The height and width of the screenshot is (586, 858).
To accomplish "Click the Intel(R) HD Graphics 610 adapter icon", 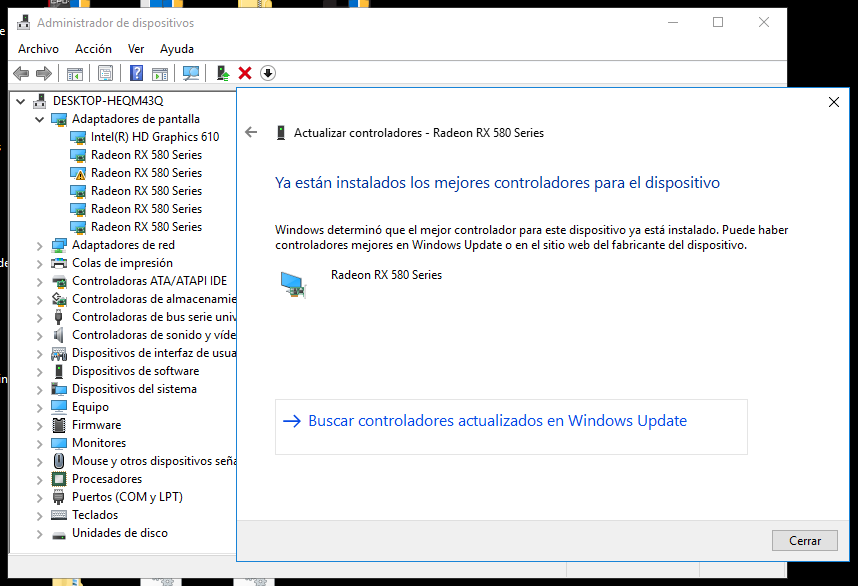I will pyautogui.click(x=78, y=137).
